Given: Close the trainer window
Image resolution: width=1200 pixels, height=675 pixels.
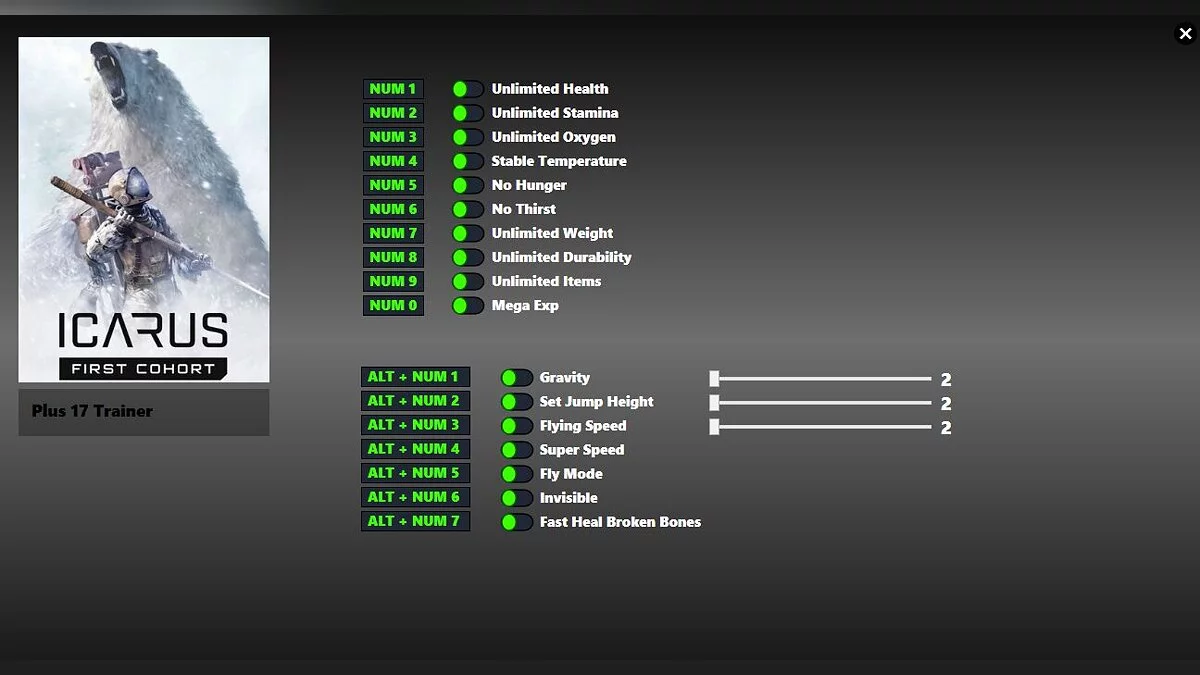Looking at the screenshot, I should coord(1184,34).
